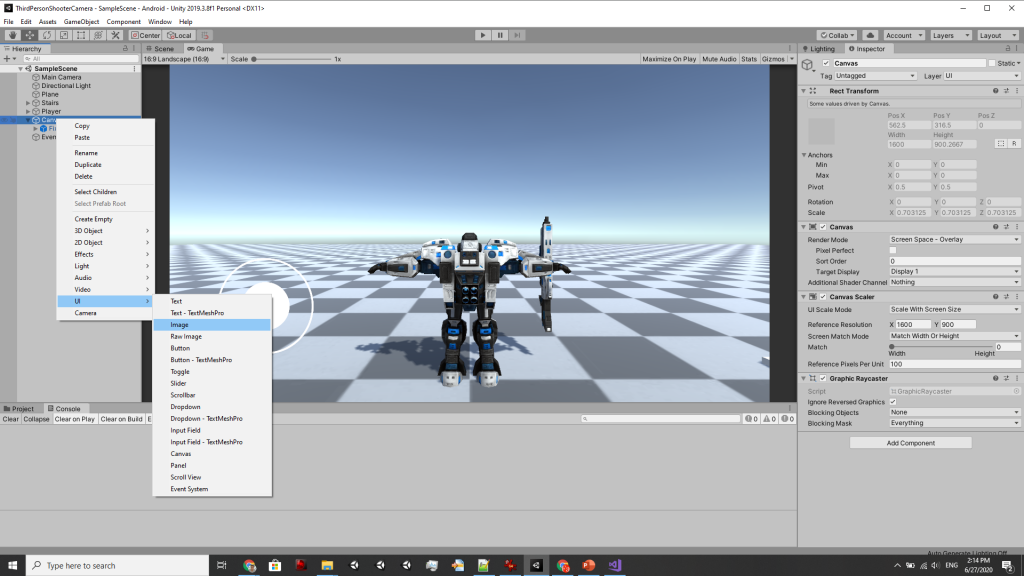Screen dimensions: 1024x576
Task: Open Canvas component help icon
Action: click(995, 227)
